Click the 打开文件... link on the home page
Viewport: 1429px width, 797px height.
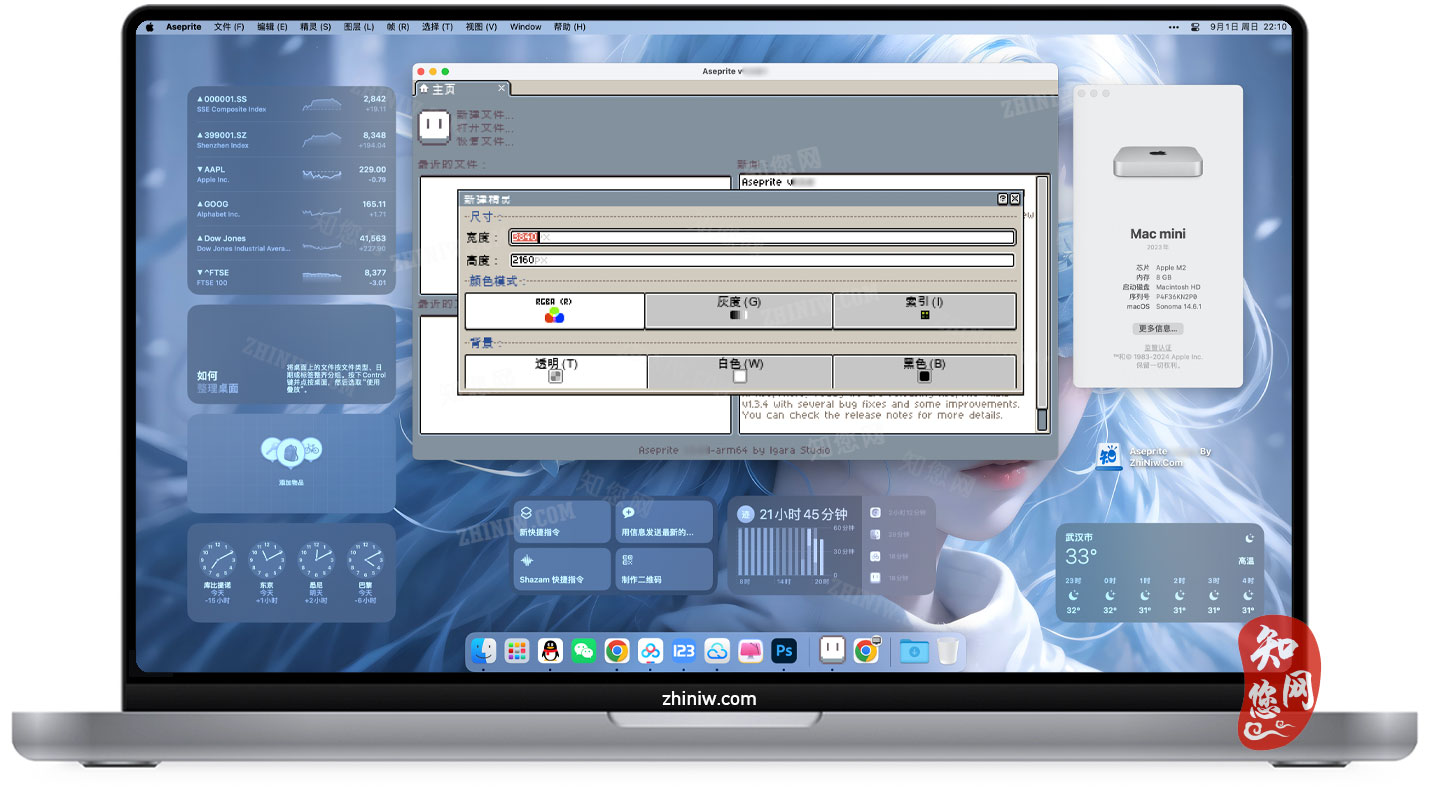click(485, 128)
